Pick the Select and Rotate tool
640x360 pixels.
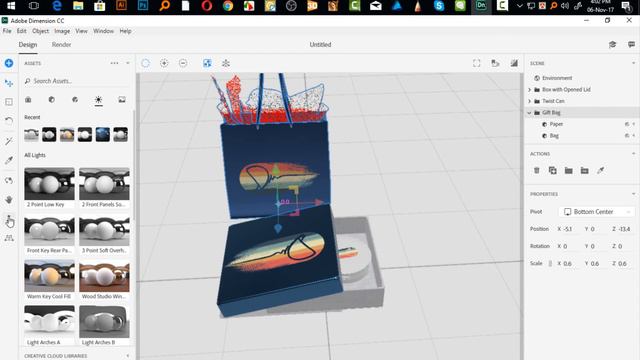(9, 121)
